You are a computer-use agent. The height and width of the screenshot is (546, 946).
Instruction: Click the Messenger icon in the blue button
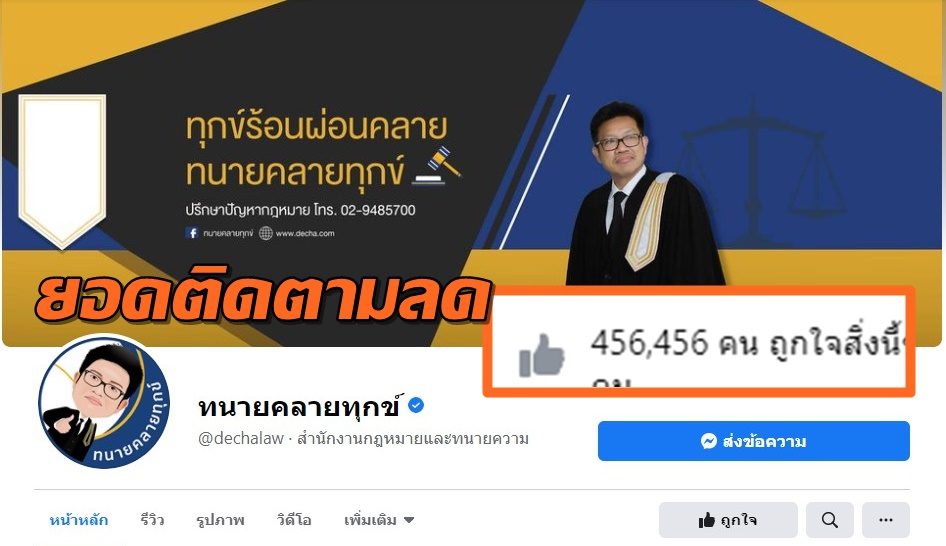(x=709, y=441)
